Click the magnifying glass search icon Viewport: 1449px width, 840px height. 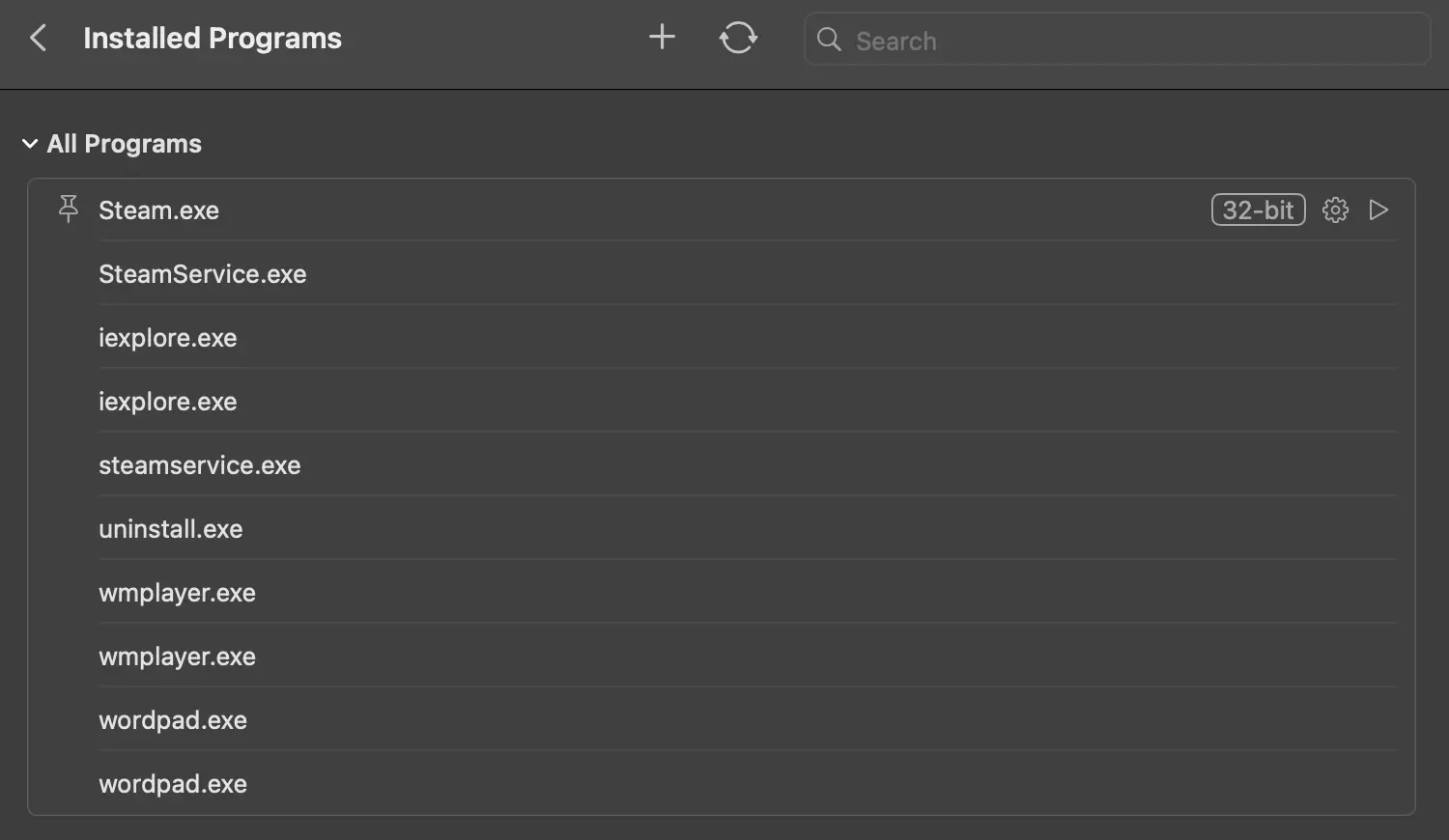tap(829, 39)
